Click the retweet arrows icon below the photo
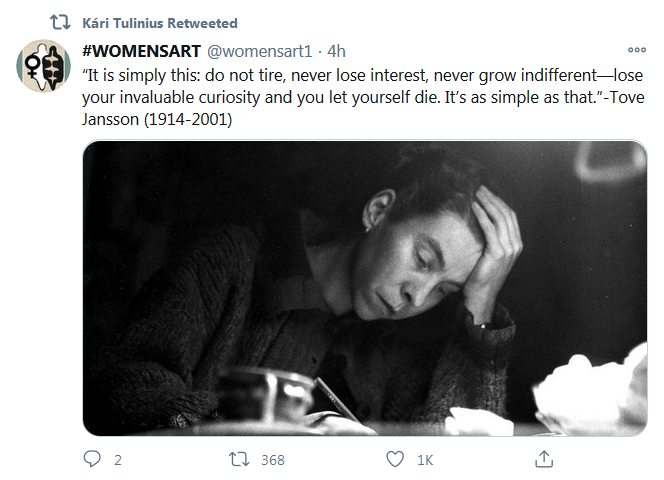This screenshot has width=664, height=480. [x=239, y=459]
